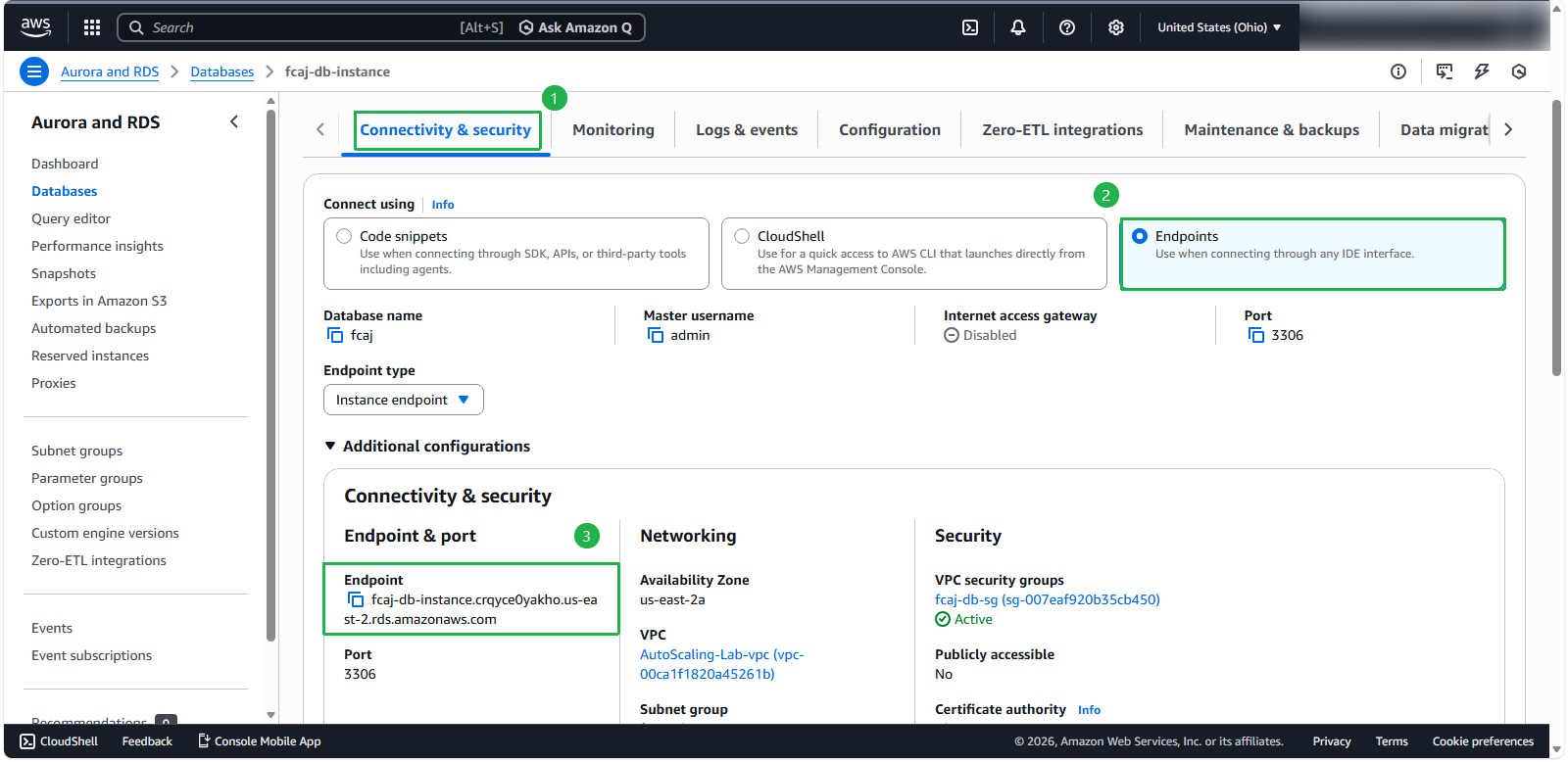Copy the database name fcaj

tap(335, 335)
